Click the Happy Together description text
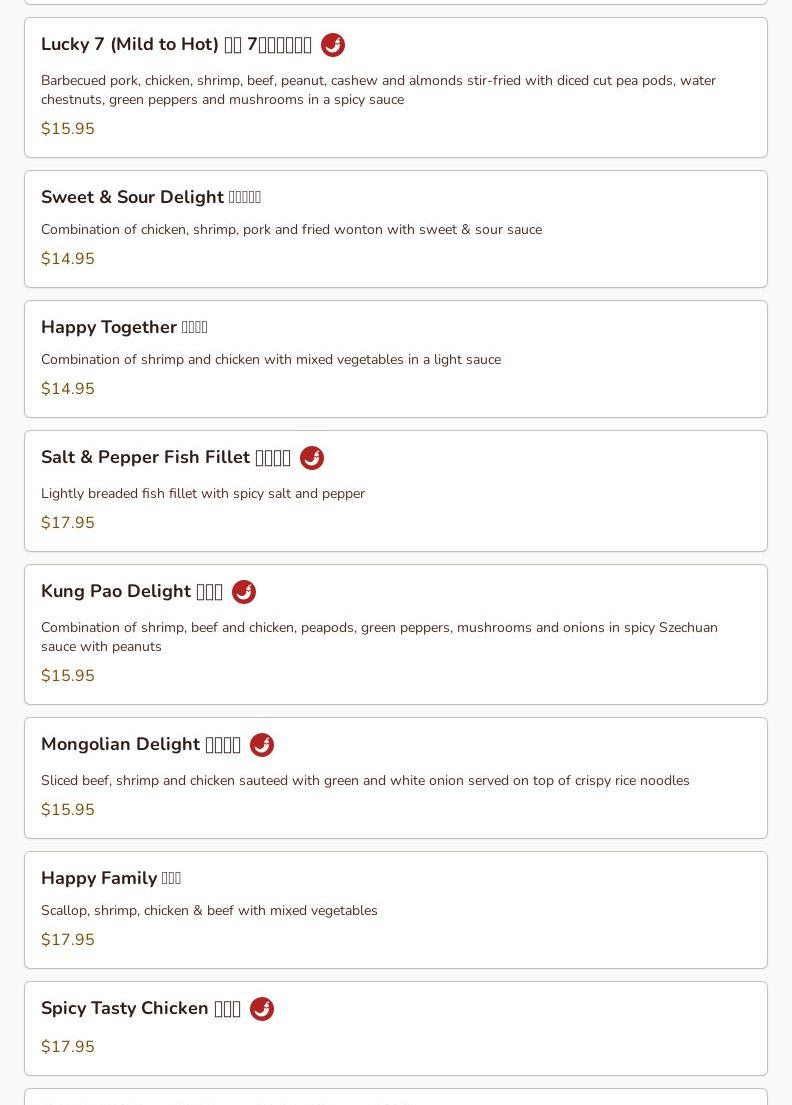 coord(271,359)
